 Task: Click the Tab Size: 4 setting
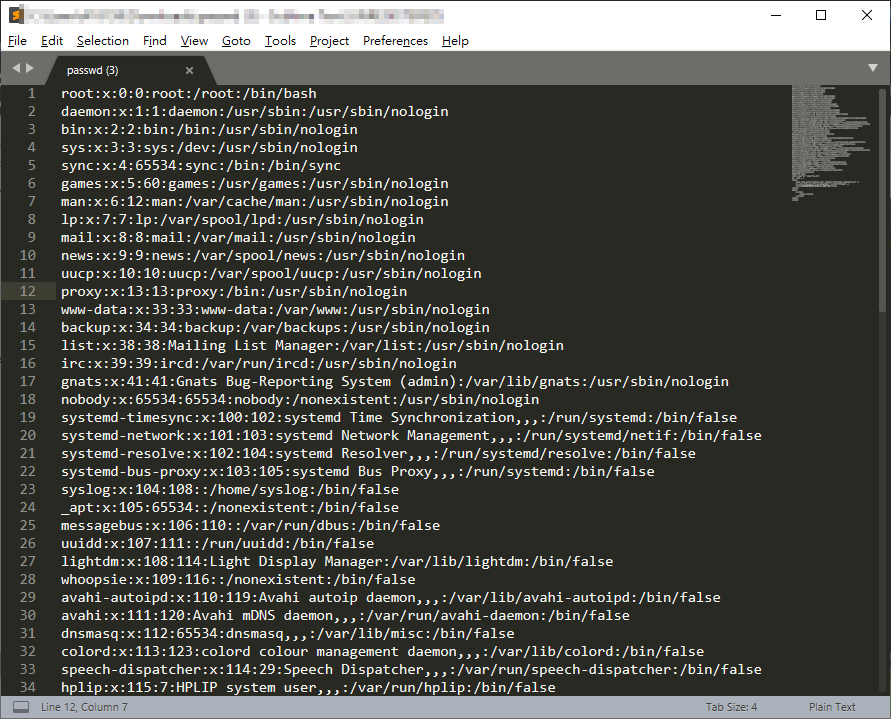pos(731,707)
